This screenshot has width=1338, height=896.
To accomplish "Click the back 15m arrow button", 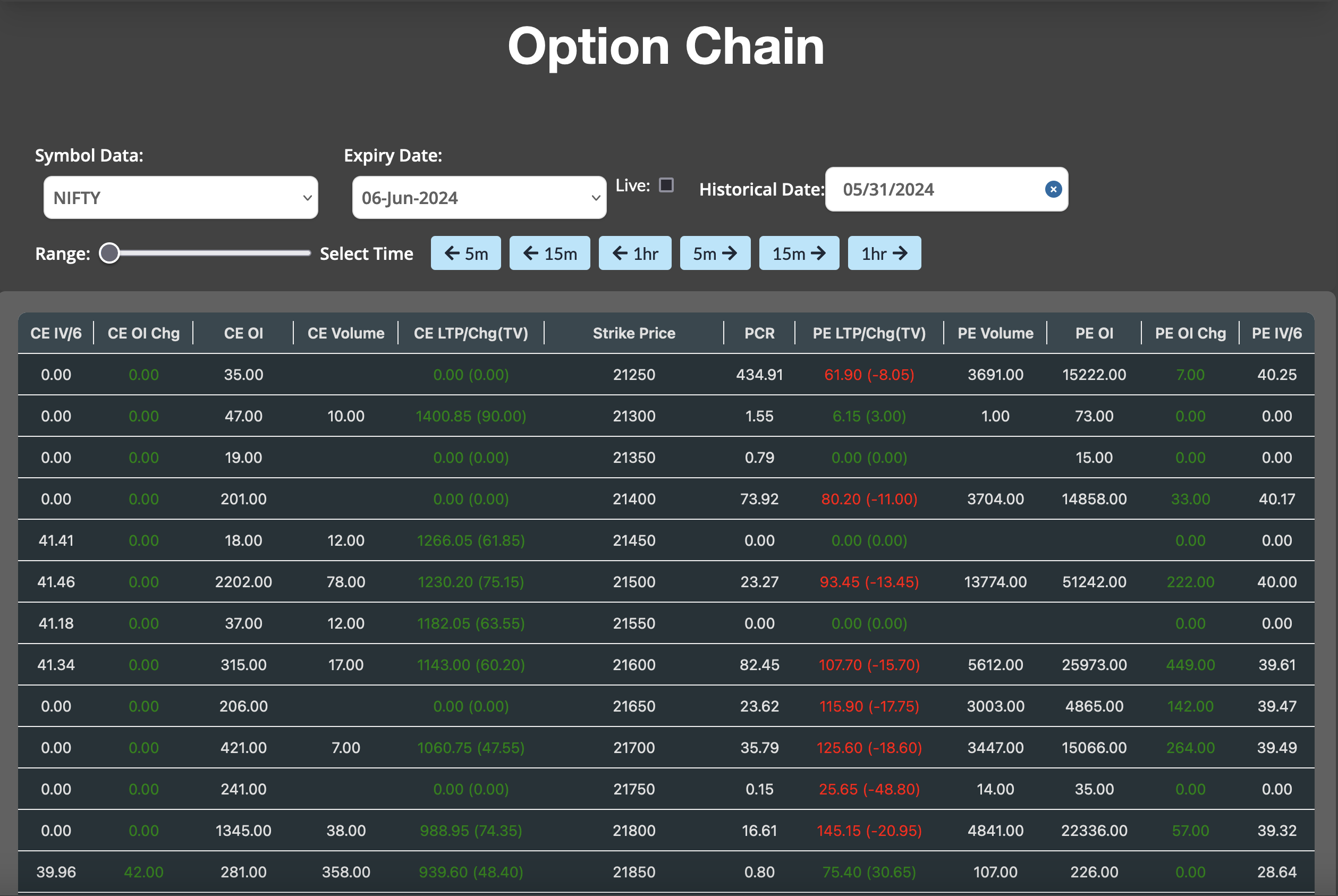I will [x=549, y=253].
